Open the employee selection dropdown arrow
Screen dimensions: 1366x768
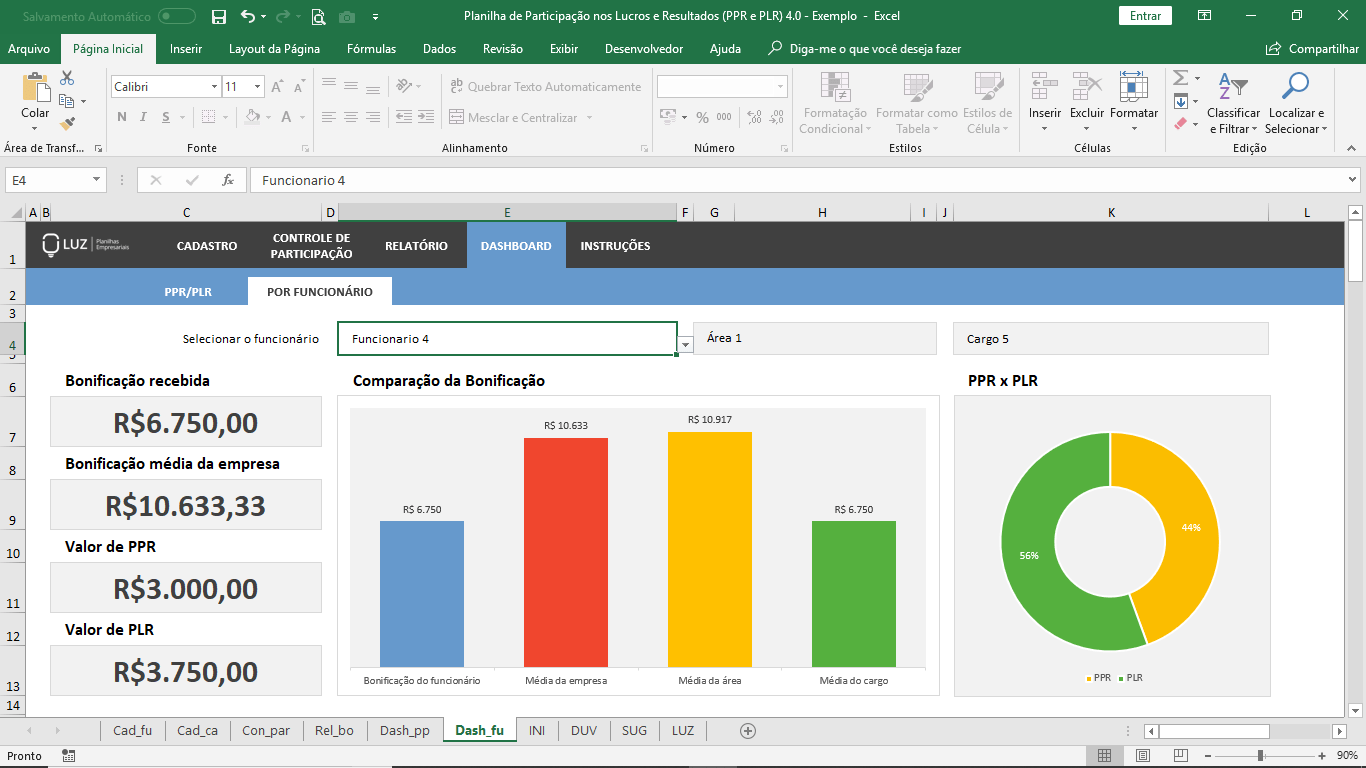685,344
